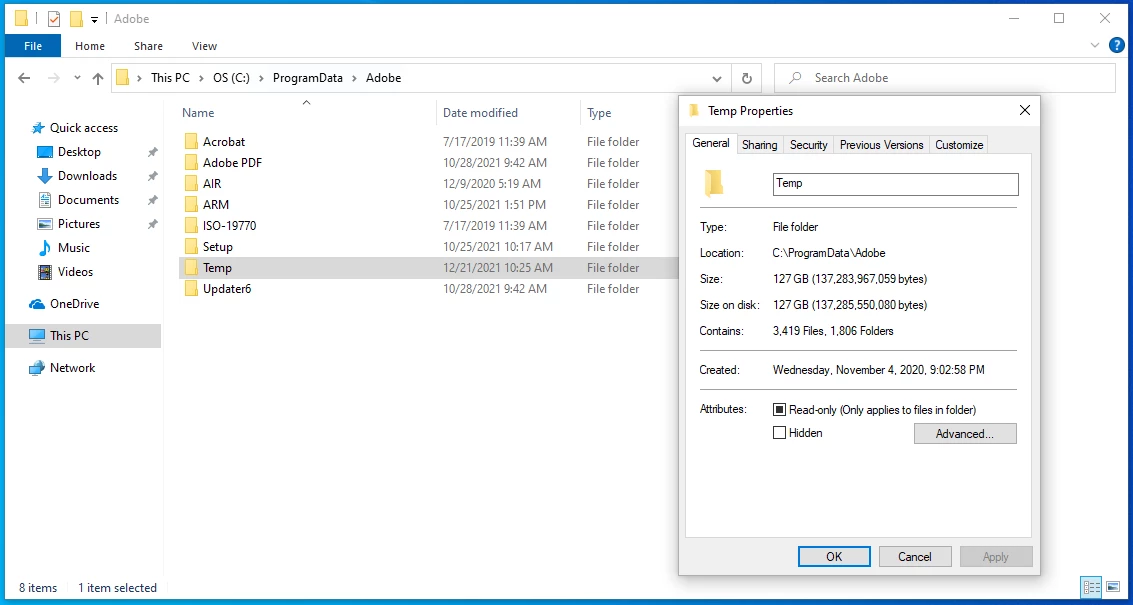Select the Adobe PDF folder icon
The height and width of the screenshot is (605, 1133).
tap(191, 163)
